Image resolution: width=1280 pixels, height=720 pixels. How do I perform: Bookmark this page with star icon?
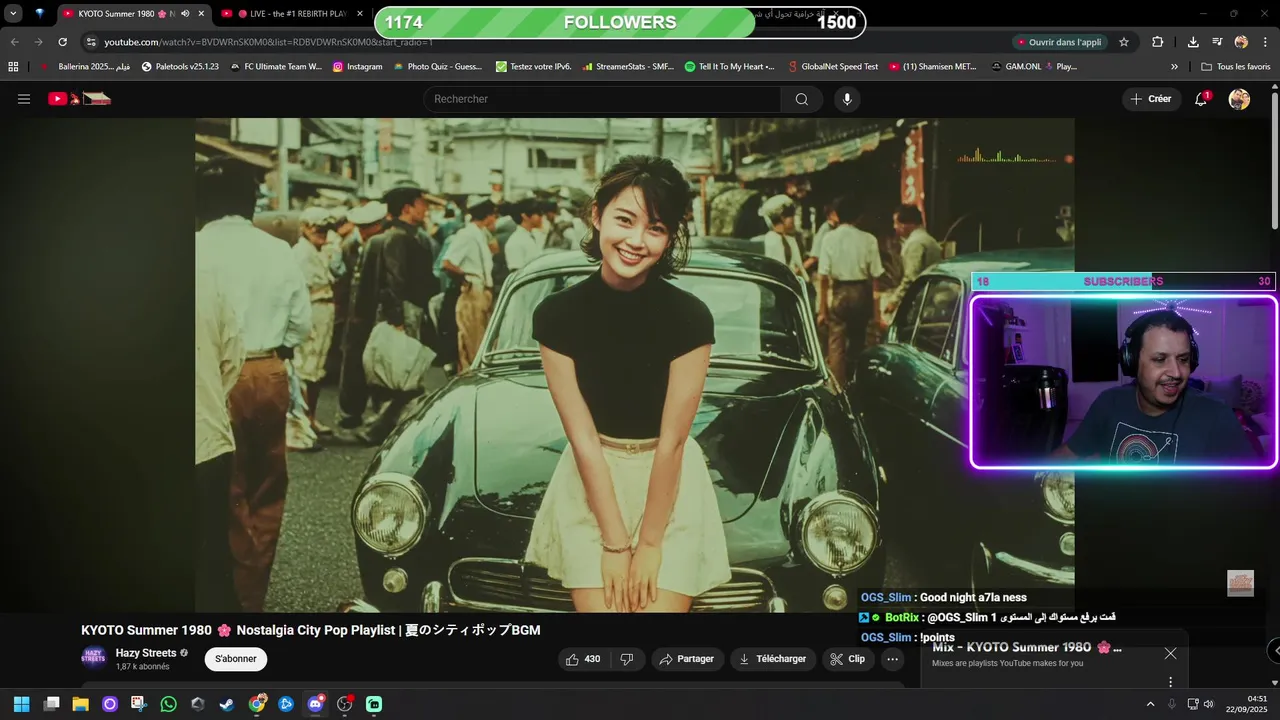[1124, 42]
